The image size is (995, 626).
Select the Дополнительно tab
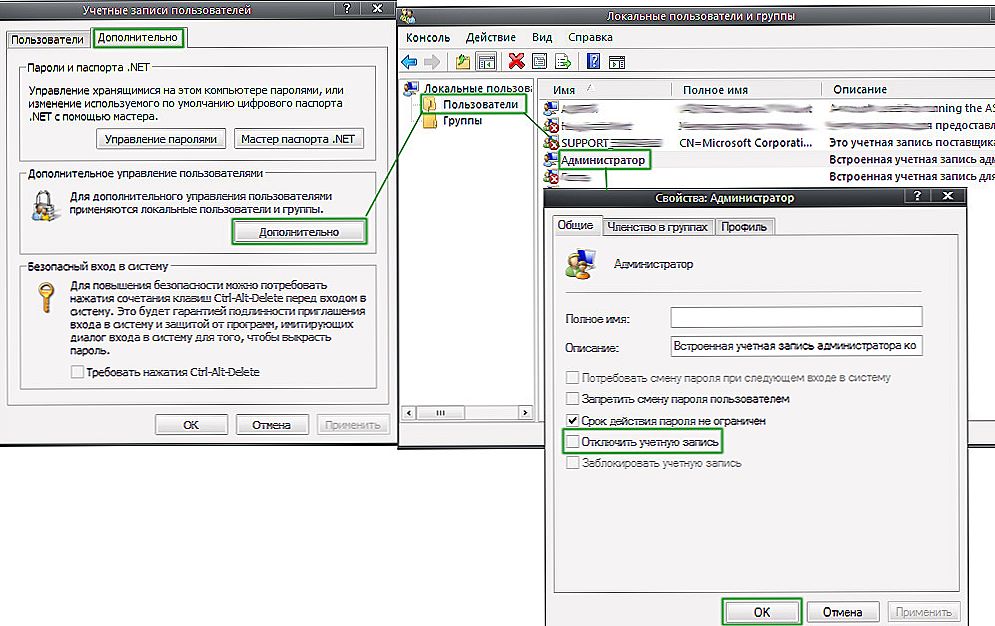pos(138,37)
